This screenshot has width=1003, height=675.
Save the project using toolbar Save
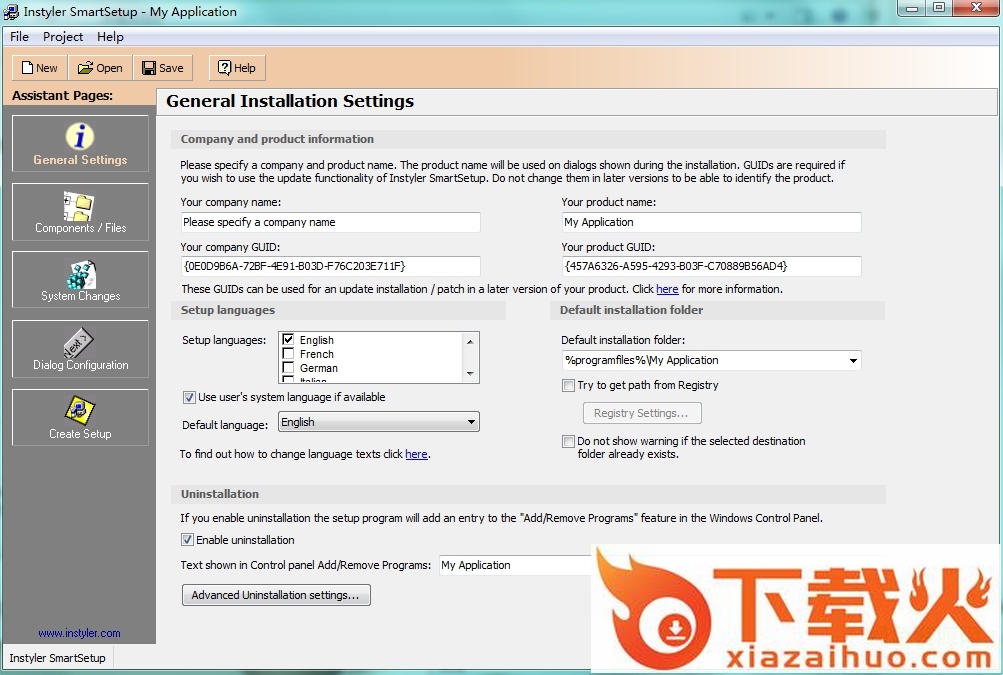click(x=162, y=68)
